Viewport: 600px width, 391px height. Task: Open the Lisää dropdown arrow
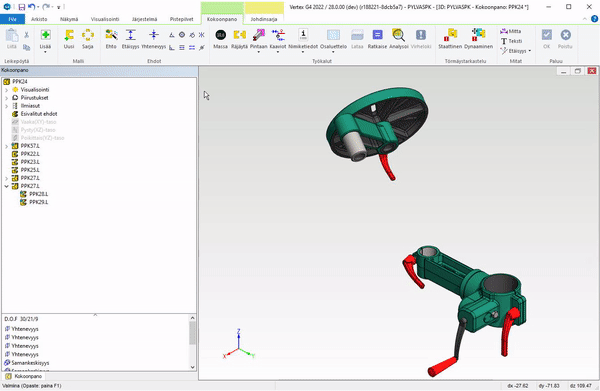pyautogui.click(x=45, y=52)
